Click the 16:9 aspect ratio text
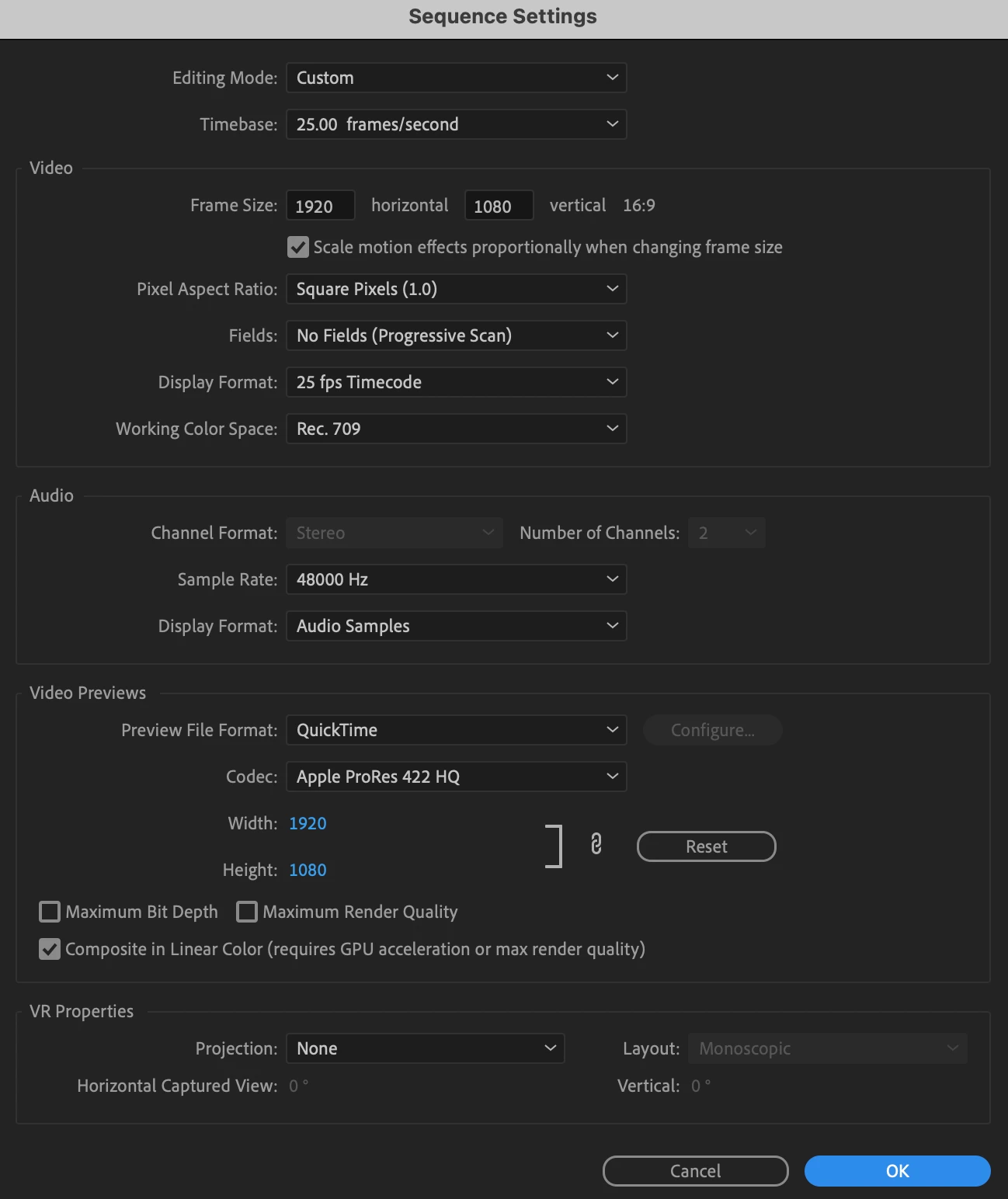Viewport: 1008px width, 1199px height. [x=639, y=205]
